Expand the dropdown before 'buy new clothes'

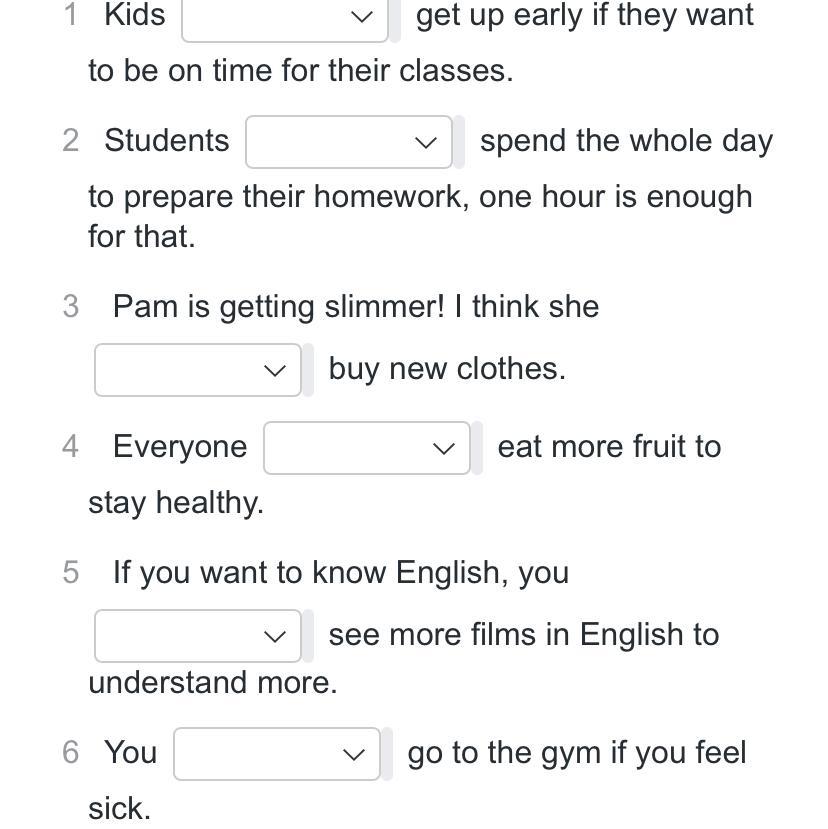[198, 370]
